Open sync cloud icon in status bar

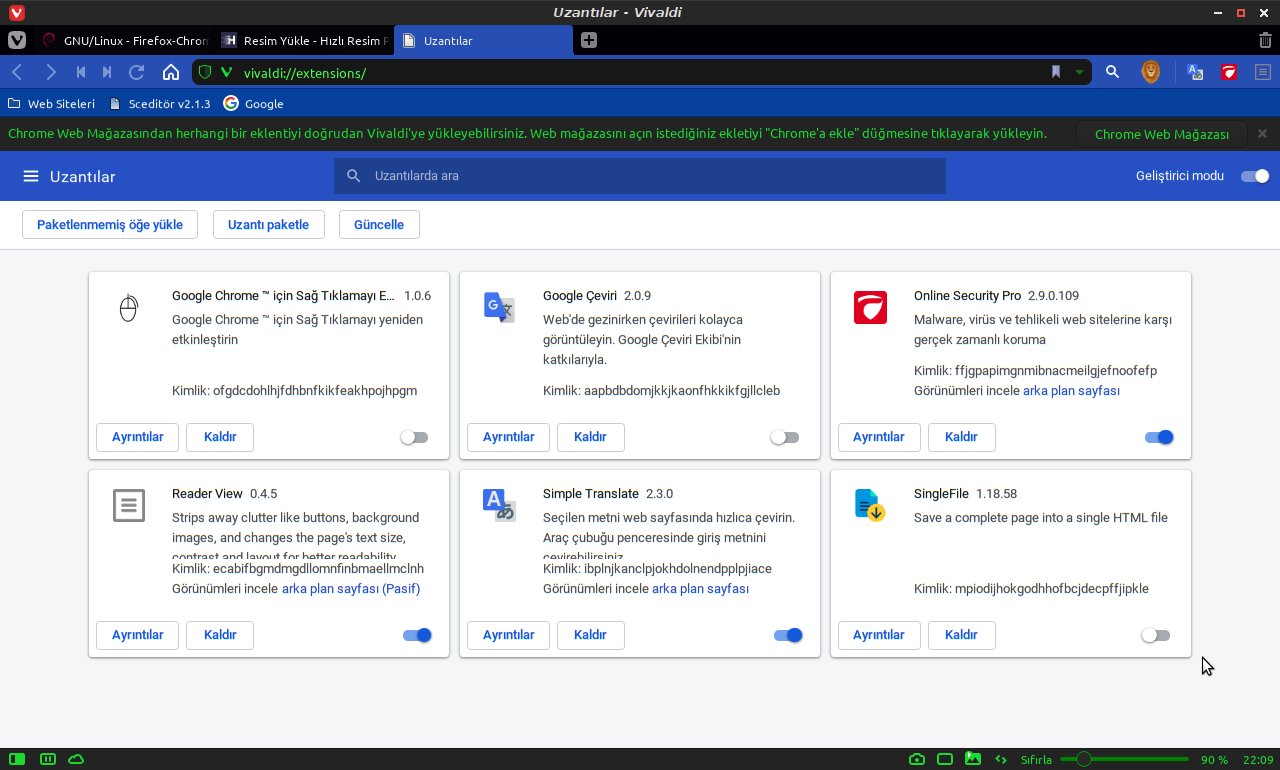(76, 759)
